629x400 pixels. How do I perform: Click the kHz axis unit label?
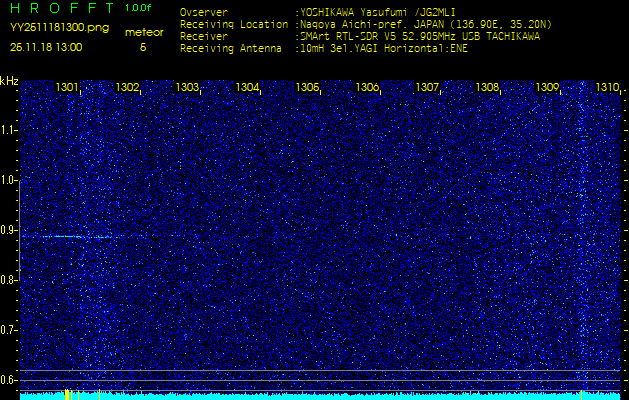pyautogui.click(x=9, y=81)
